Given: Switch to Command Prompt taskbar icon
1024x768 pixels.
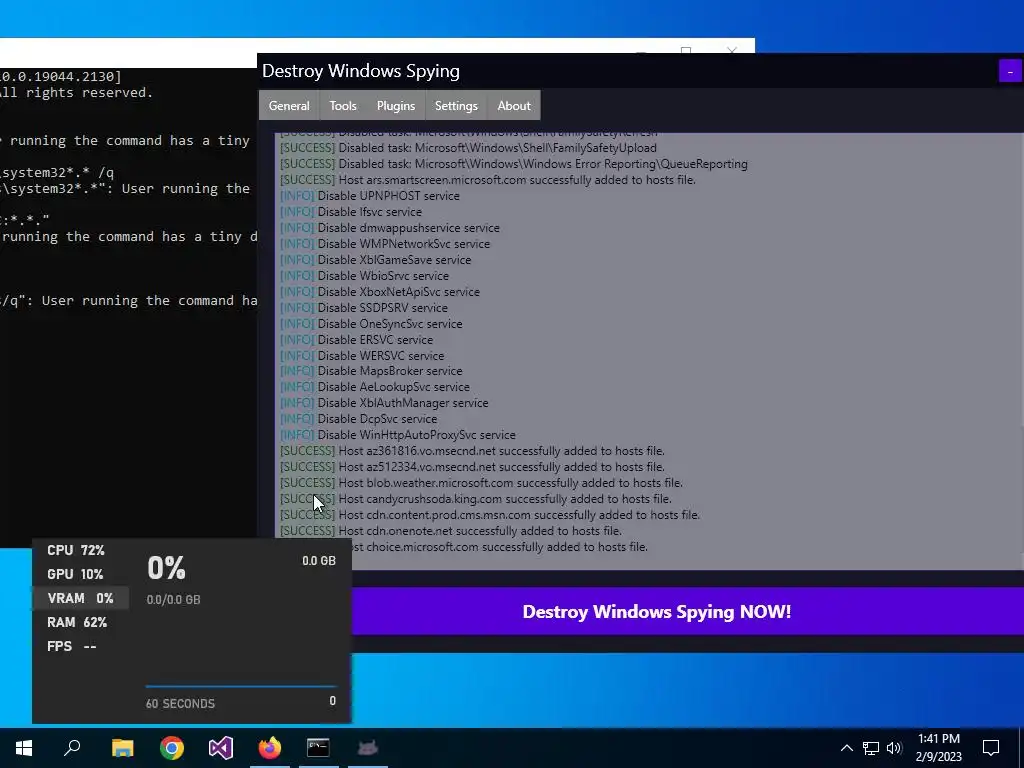Looking at the screenshot, I should coord(318,748).
